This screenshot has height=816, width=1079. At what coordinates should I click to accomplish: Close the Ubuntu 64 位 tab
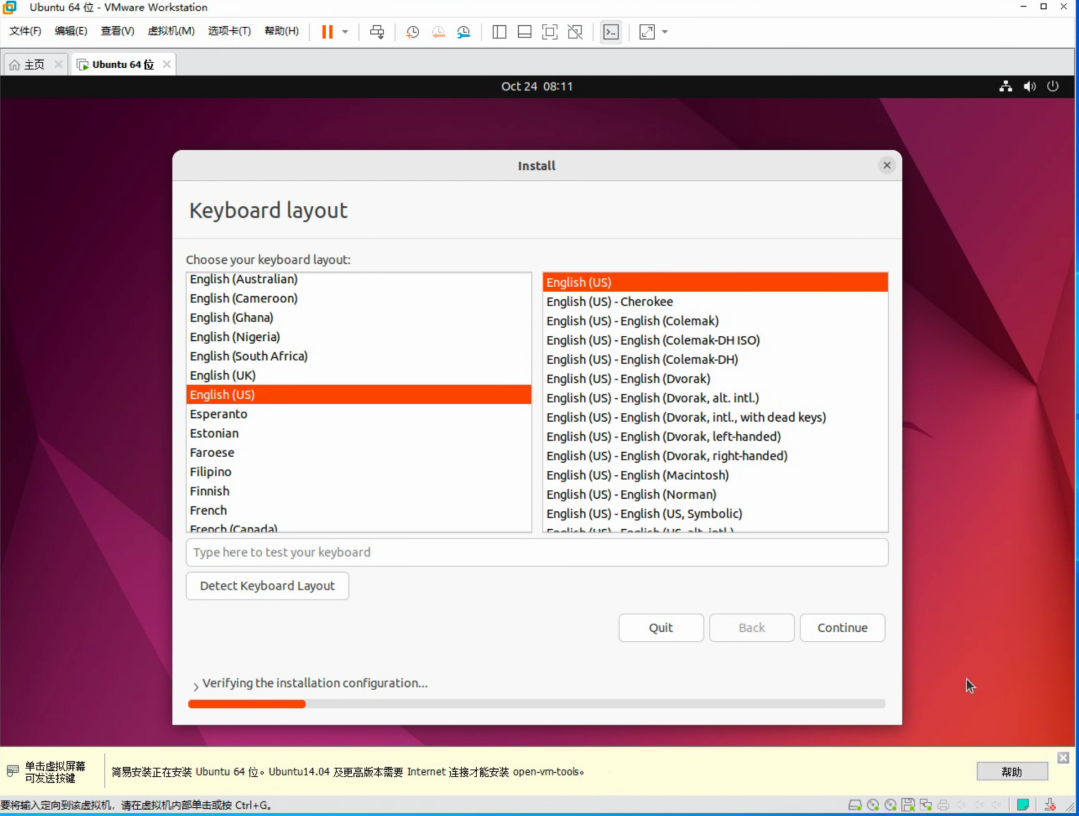point(167,64)
